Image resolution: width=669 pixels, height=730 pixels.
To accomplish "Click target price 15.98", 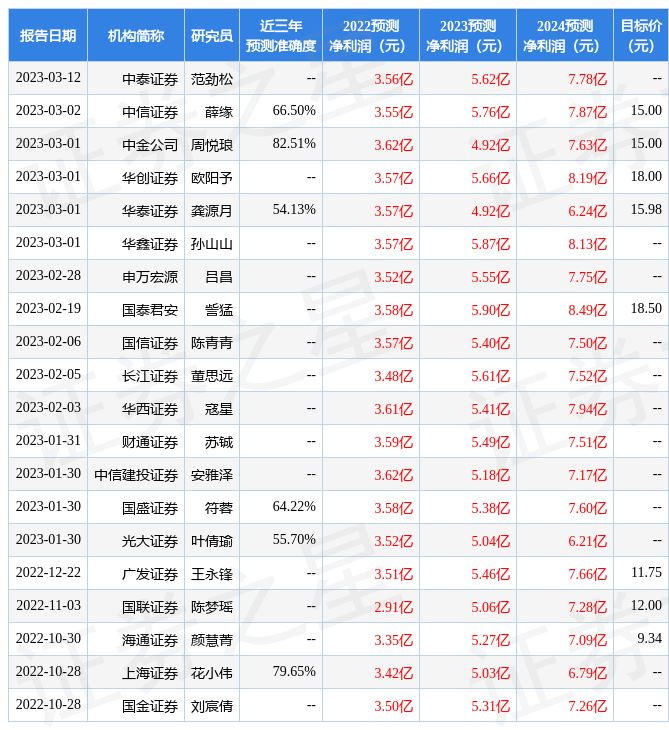I will tap(646, 210).
